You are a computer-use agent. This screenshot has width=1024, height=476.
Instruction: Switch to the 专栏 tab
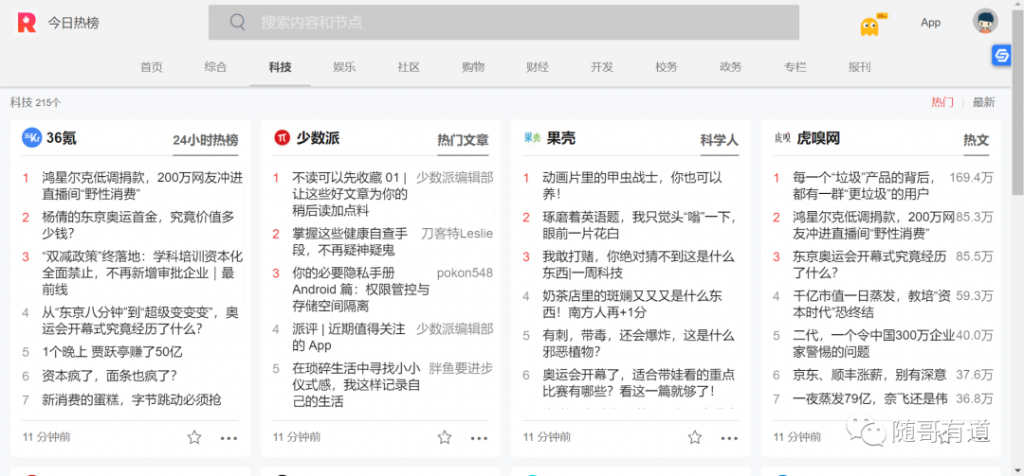795,67
